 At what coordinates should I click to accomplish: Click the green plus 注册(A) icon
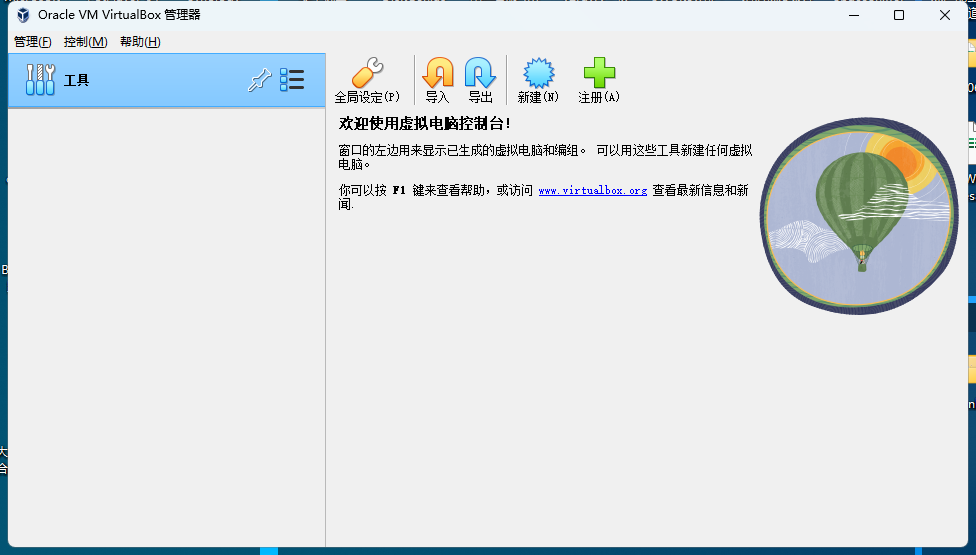pos(599,80)
